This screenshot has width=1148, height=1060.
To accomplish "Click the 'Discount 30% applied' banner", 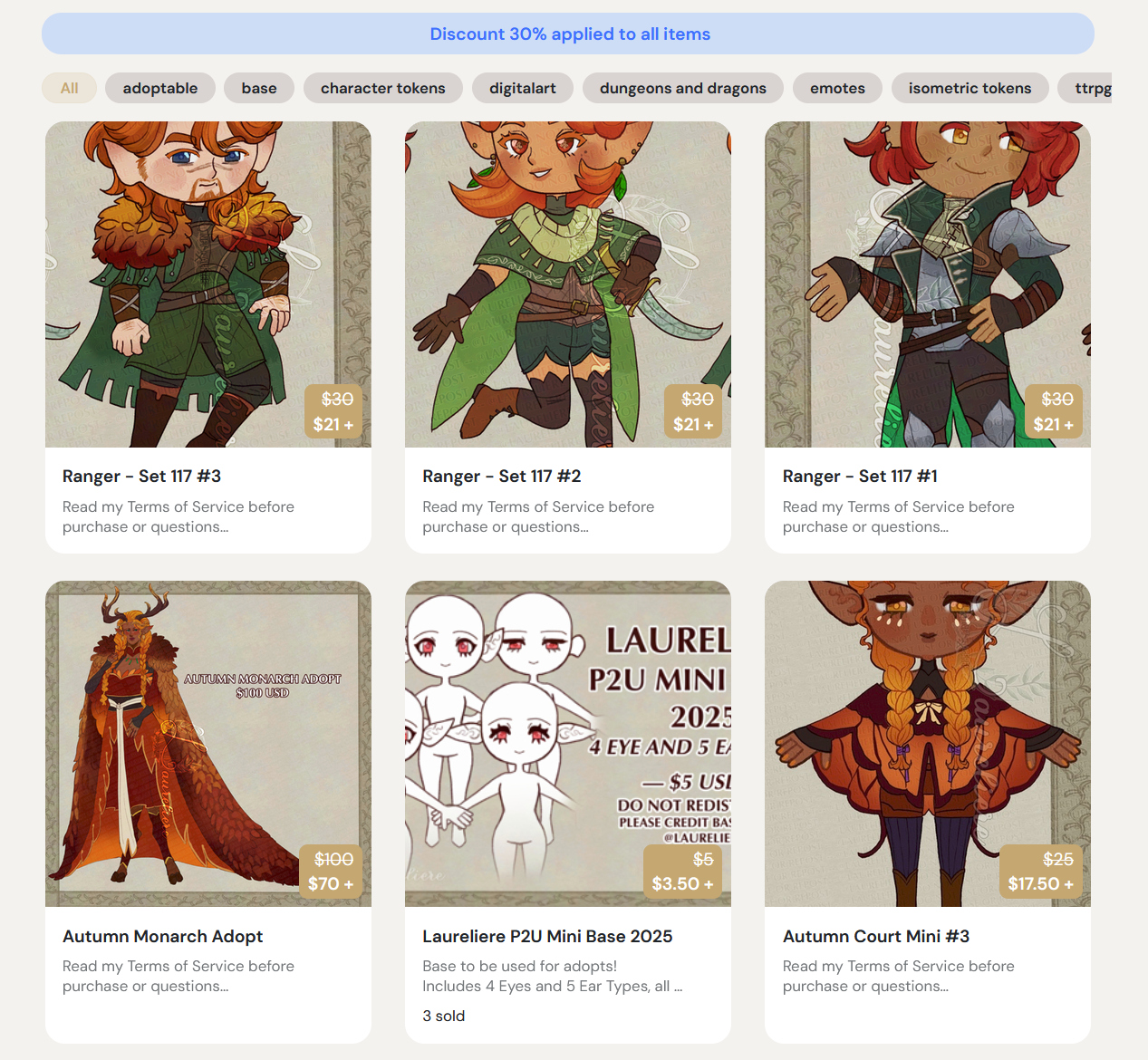I will click(x=569, y=34).
